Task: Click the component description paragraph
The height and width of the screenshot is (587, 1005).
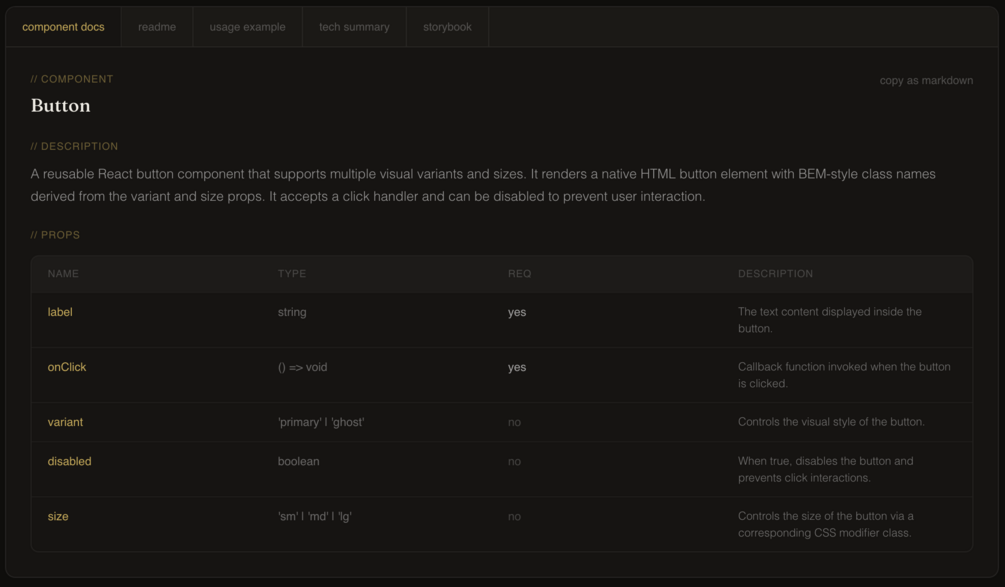Action: click(x=483, y=185)
